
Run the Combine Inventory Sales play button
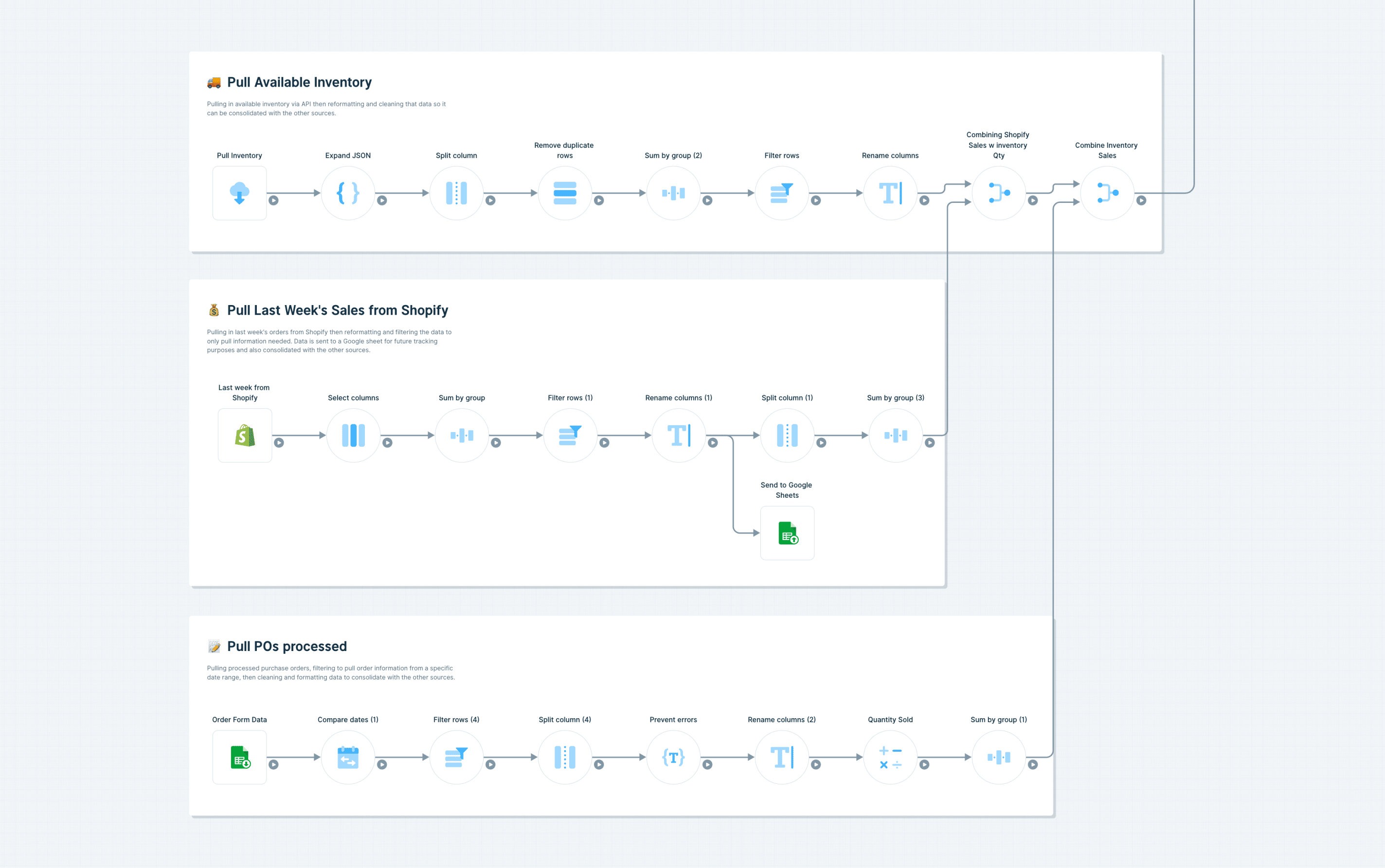pyautogui.click(x=1142, y=200)
